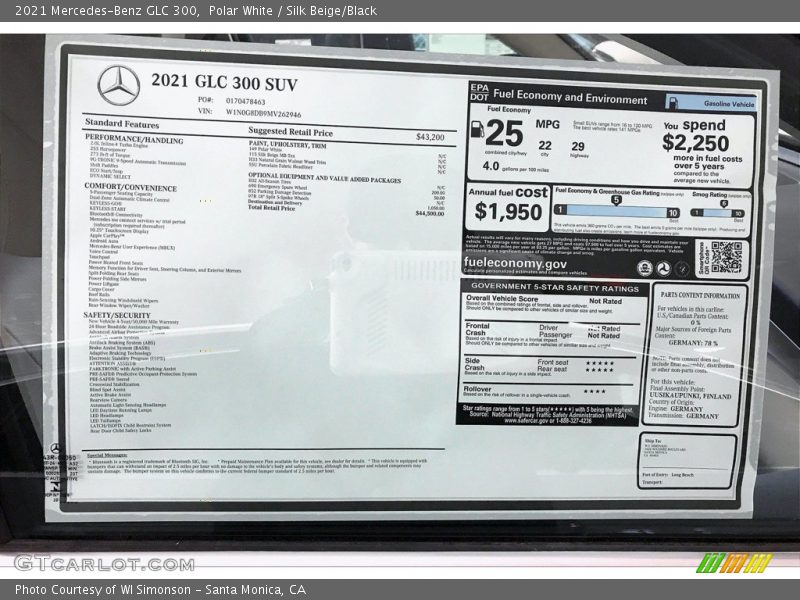Click the PO number 0170478463
The width and height of the screenshot is (800, 600).
(x=245, y=101)
